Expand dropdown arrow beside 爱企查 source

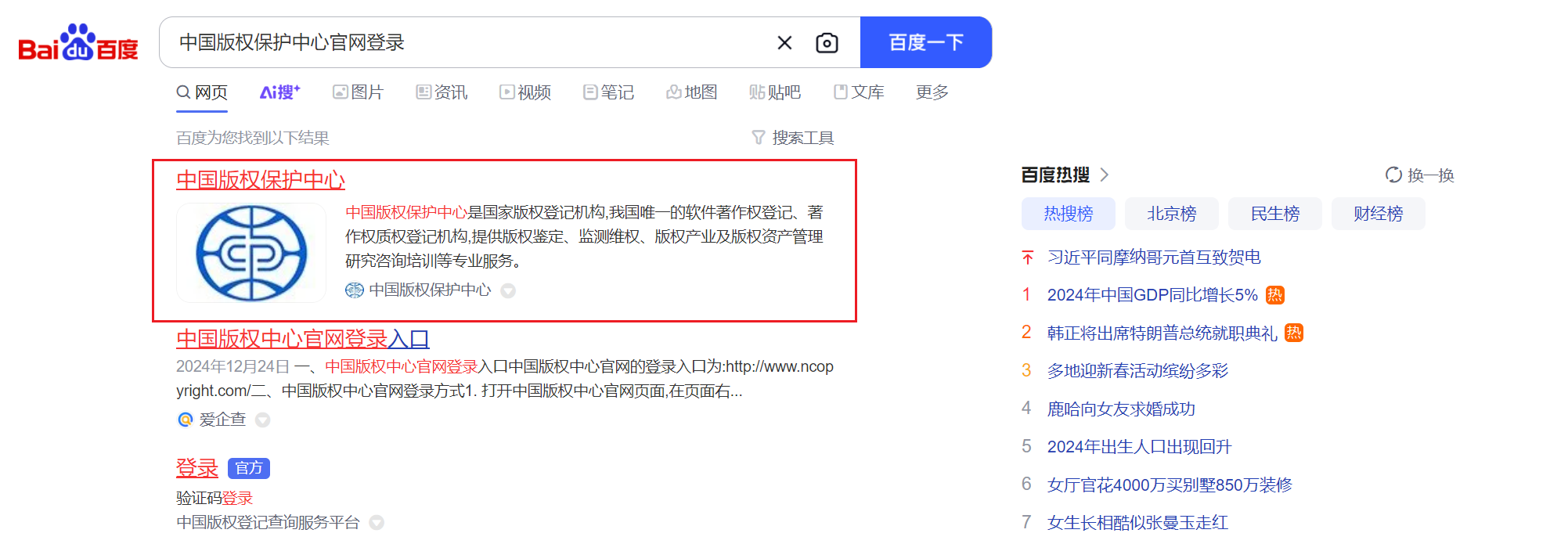263,420
